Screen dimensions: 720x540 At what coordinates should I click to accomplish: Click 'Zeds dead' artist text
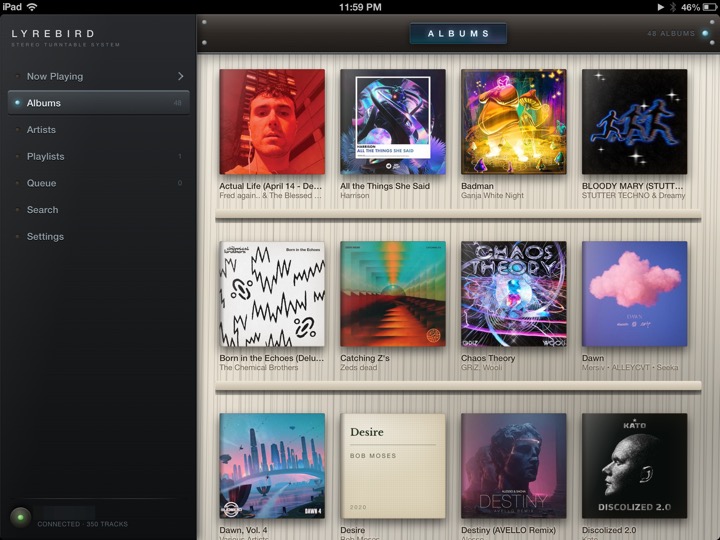[x=359, y=367]
